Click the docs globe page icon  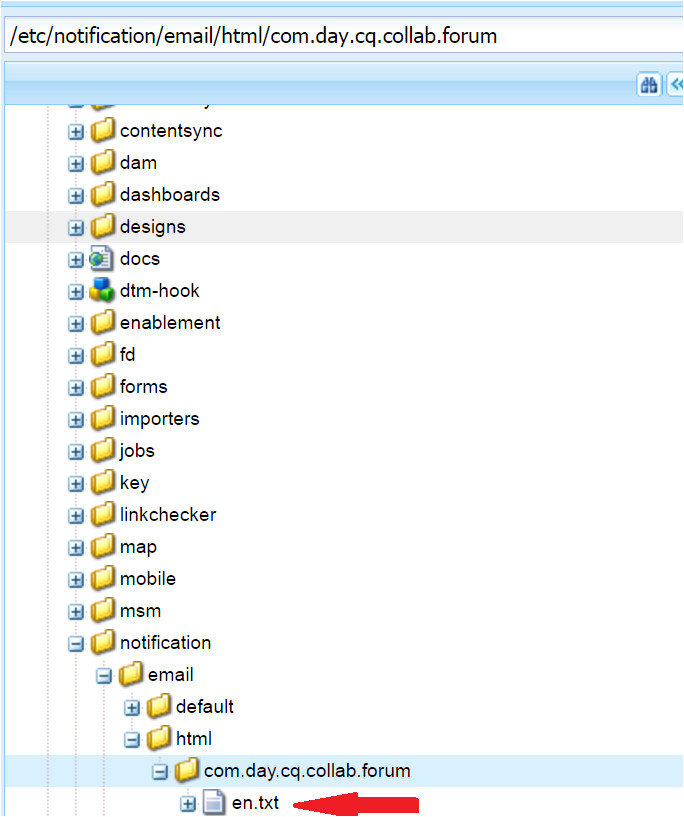pos(102,259)
